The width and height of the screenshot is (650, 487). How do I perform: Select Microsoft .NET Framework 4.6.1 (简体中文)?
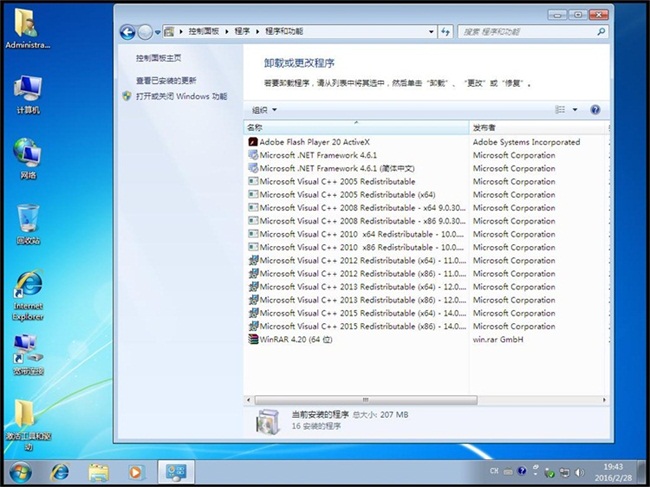337,168
